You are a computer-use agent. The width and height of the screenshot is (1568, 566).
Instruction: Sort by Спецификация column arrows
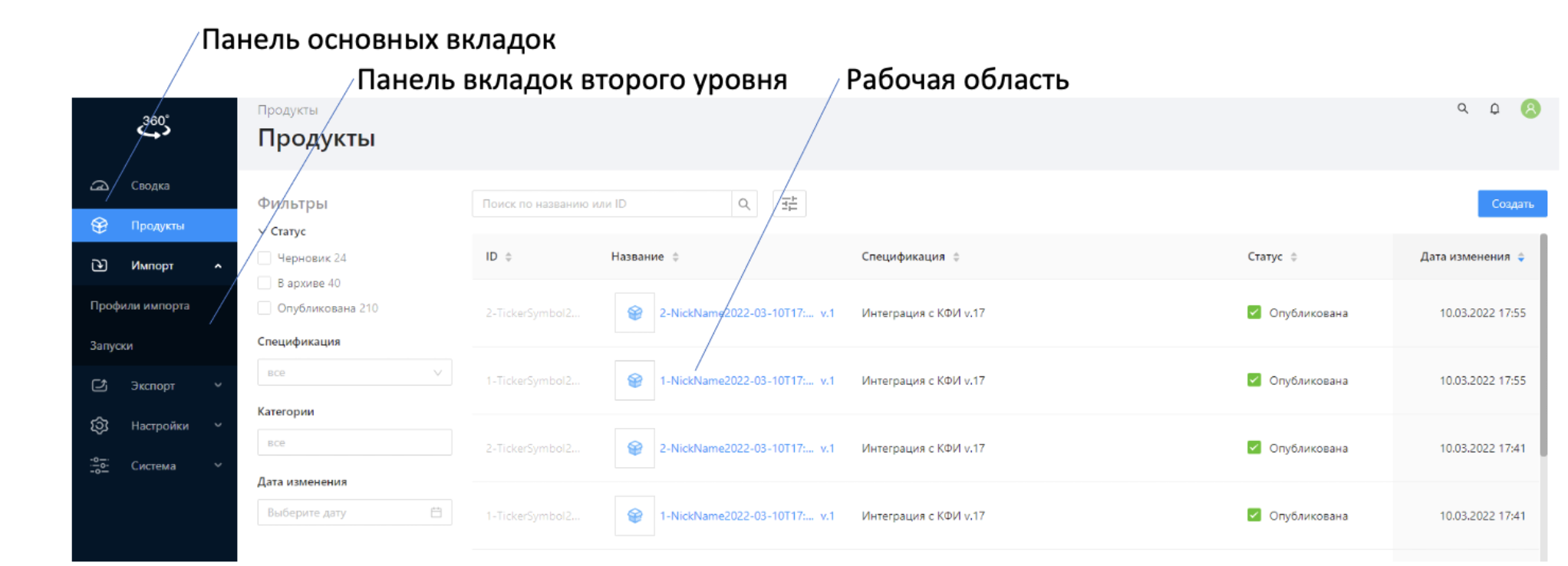click(x=957, y=257)
